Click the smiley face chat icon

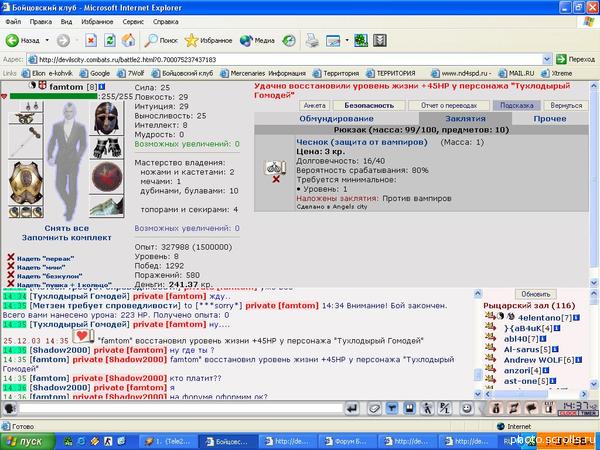(466, 409)
